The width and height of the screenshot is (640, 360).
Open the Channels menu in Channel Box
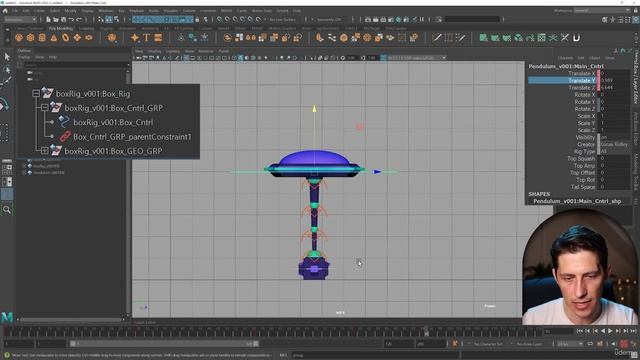point(565,58)
